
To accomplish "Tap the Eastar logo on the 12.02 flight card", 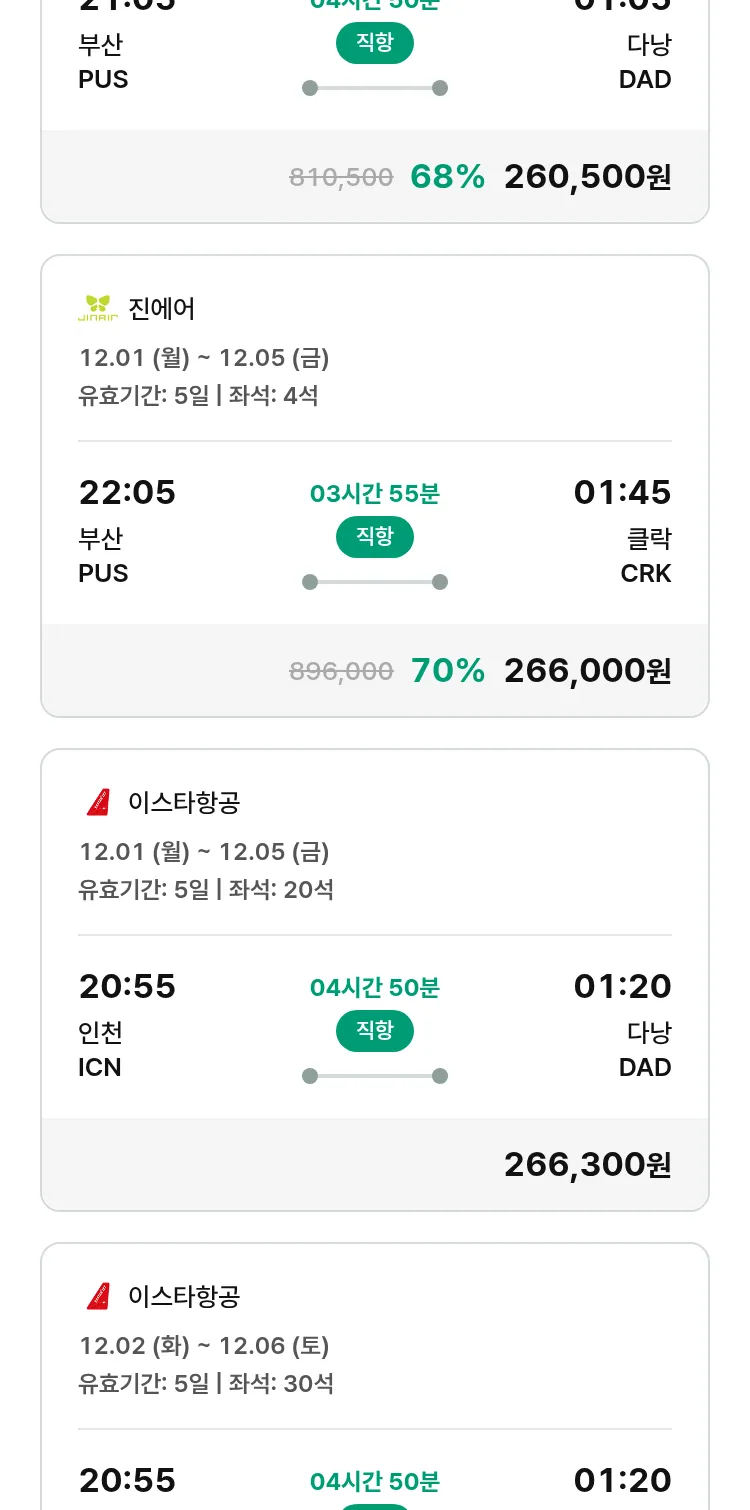I will (x=98, y=1296).
